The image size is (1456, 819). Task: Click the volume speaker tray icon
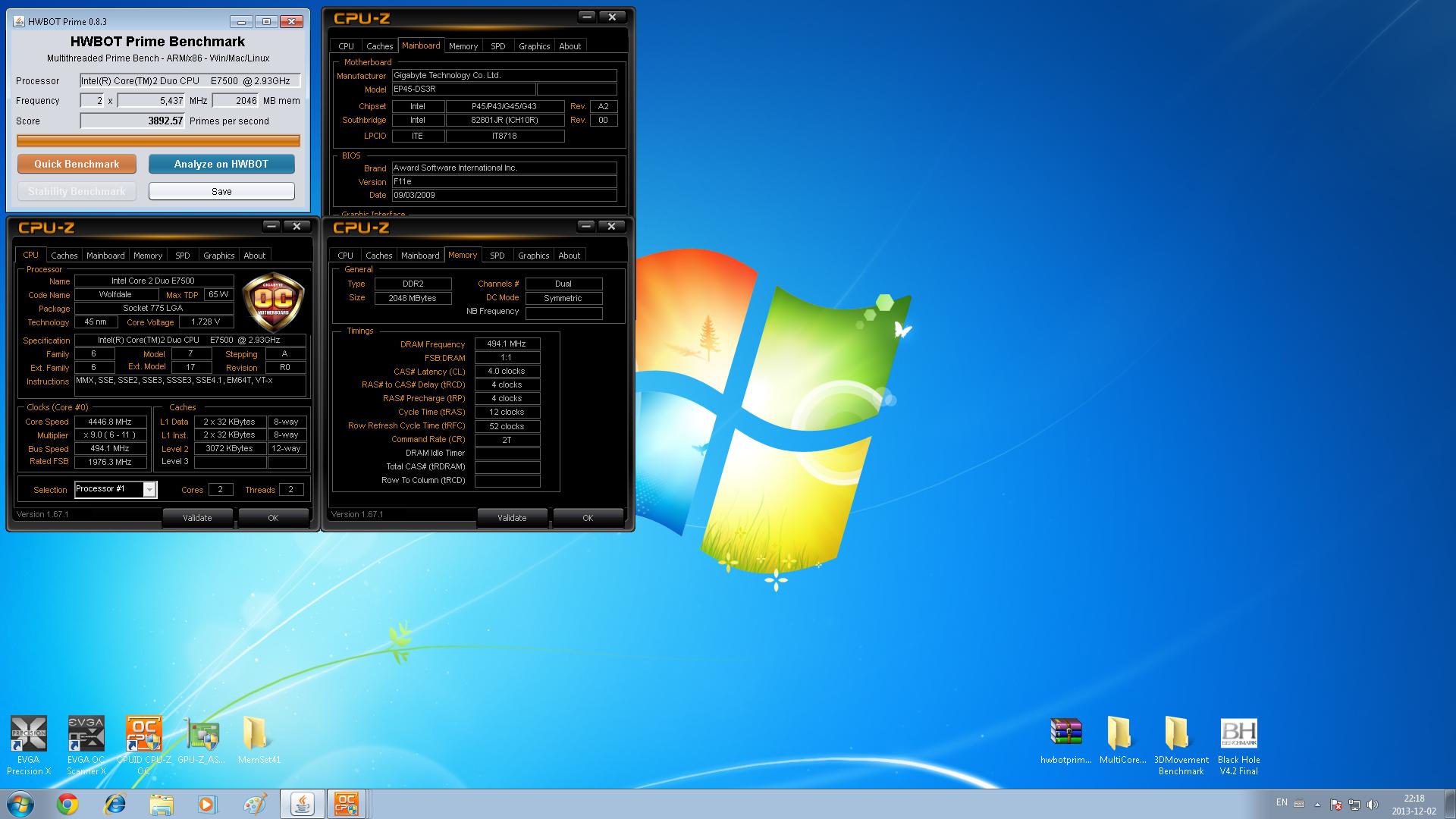(1373, 804)
